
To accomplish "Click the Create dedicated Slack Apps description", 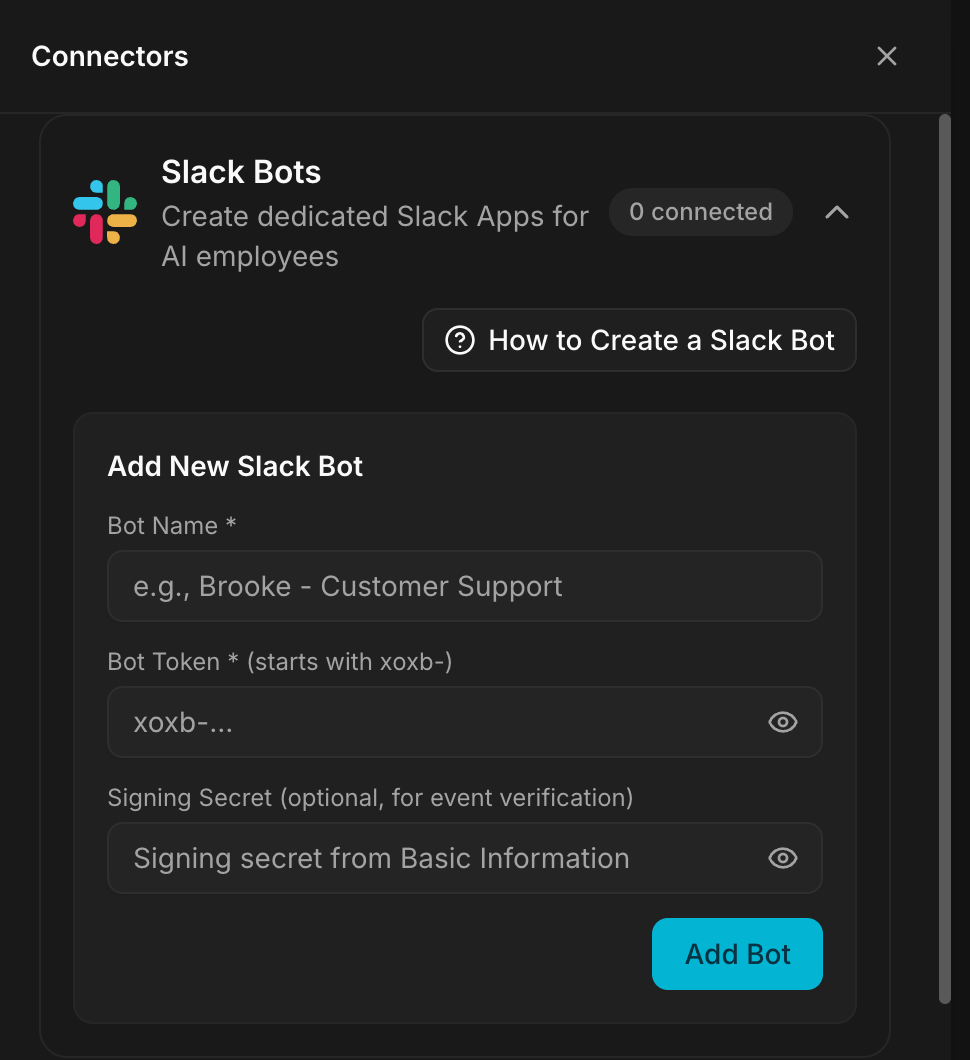I will pyautogui.click(x=375, y=237).
